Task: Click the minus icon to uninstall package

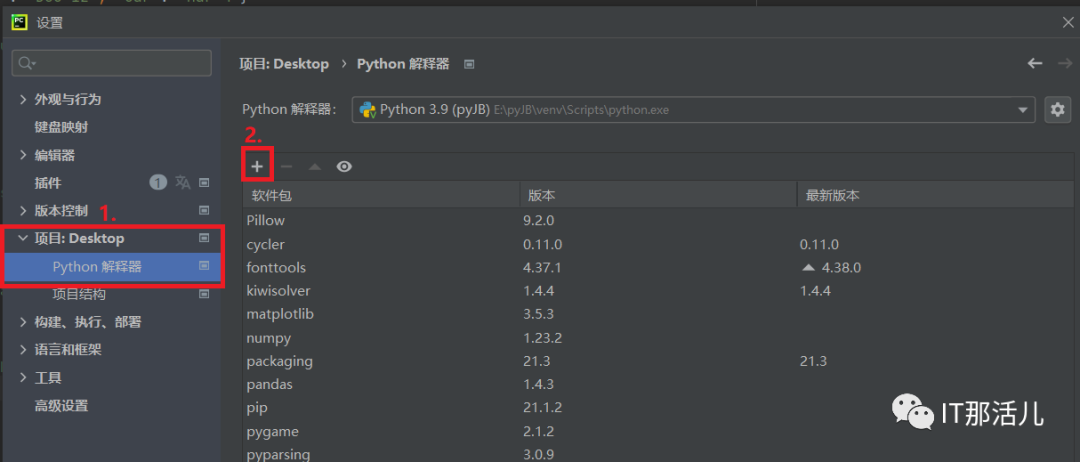Action: pyautogui.click(x=286, y=167)
